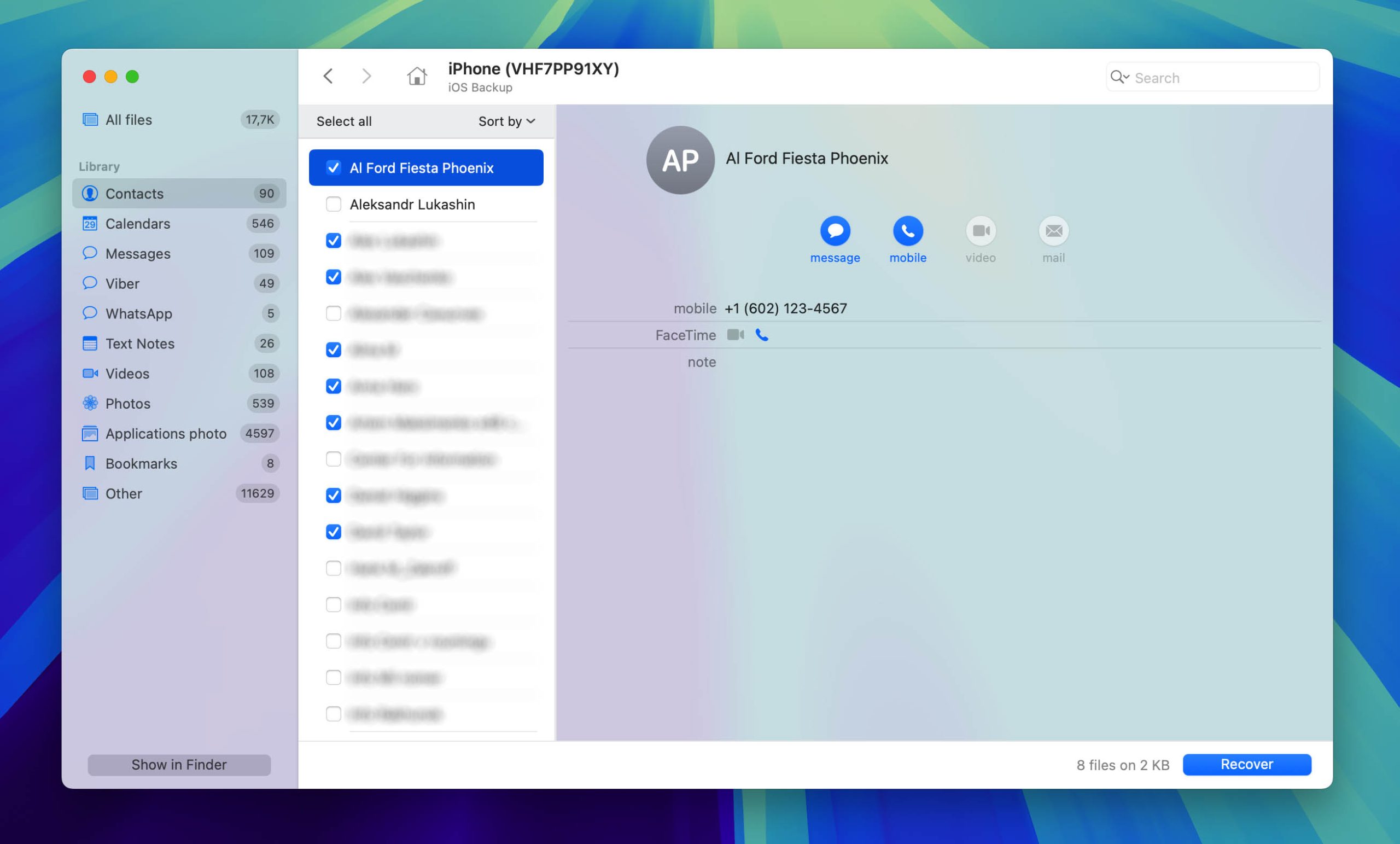This screenshot has width=1400, height=844.
Task: Toggle checkbox for second blurred contact
Action: point(333,276)
